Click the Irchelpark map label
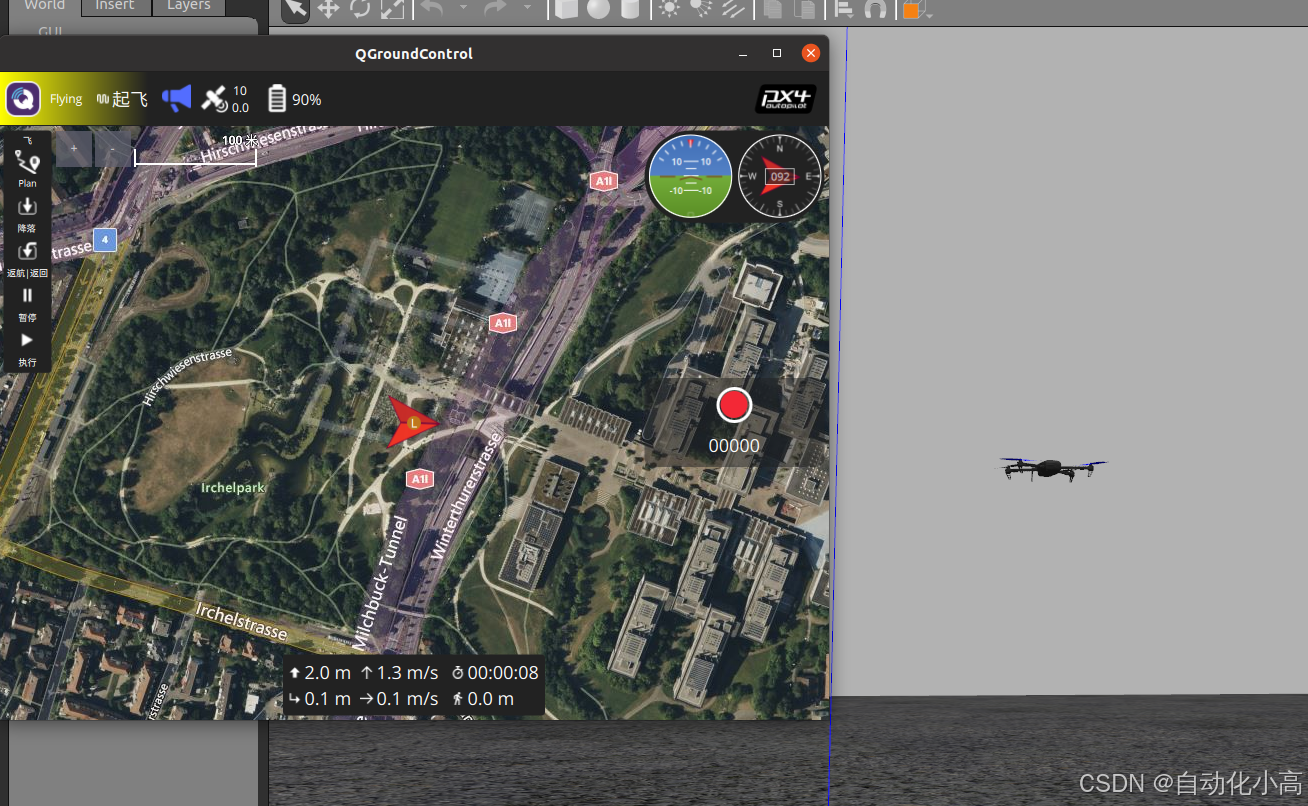This screenshot has height=806, width=1308. [x=233, y=488]
